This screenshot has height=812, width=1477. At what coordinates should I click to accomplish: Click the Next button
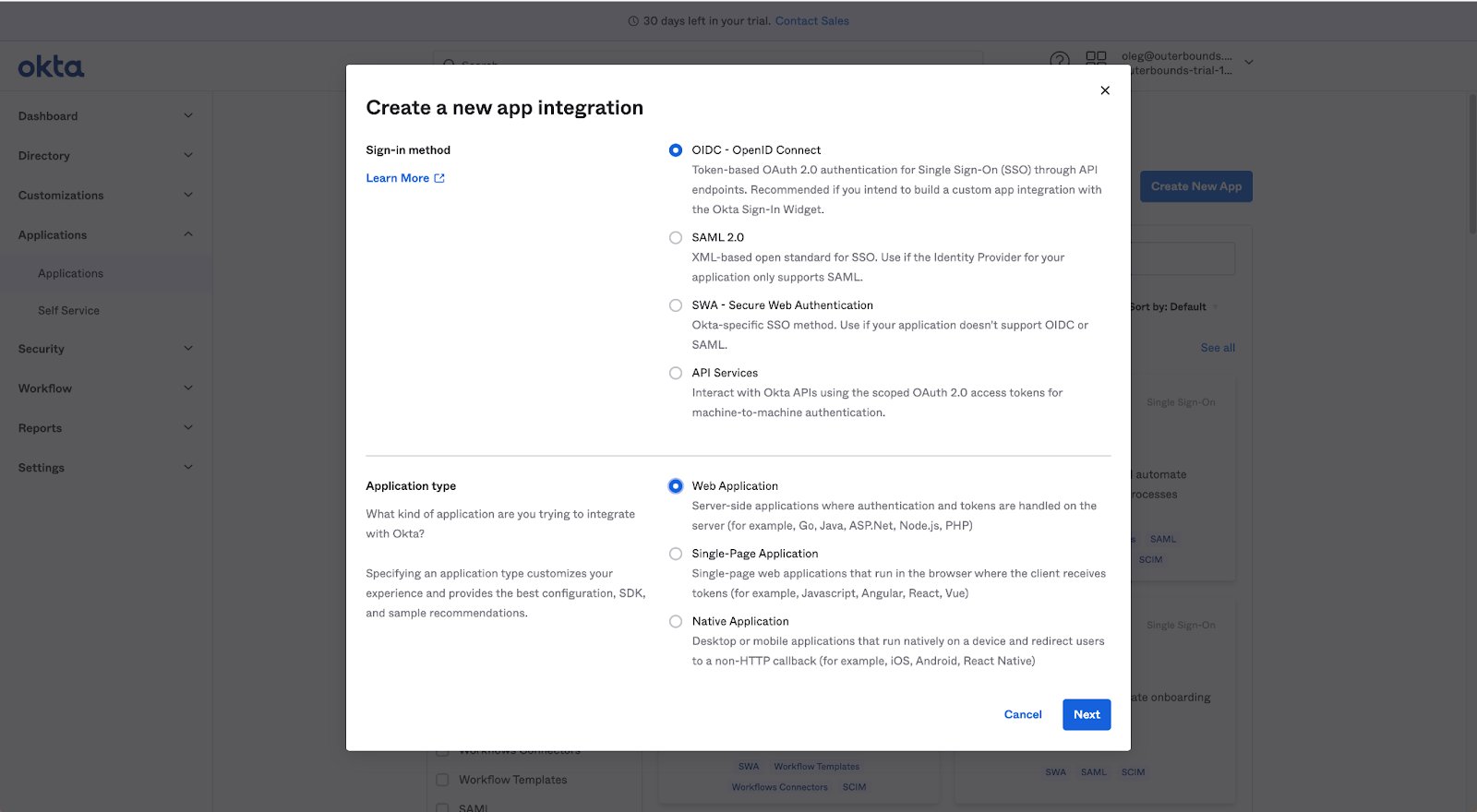click(x=1087, y=714)
